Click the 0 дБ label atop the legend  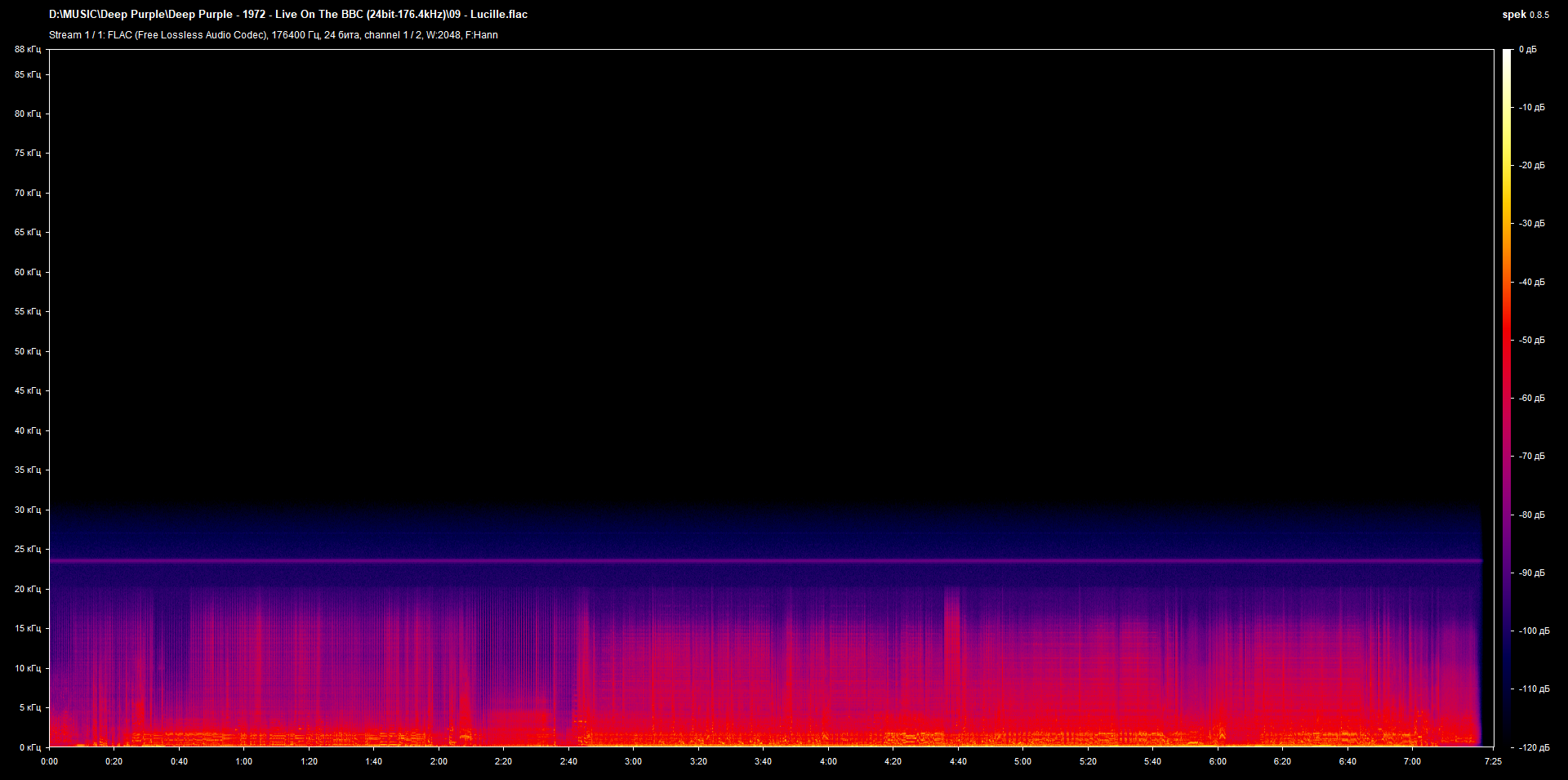[x=1530, y=49]
